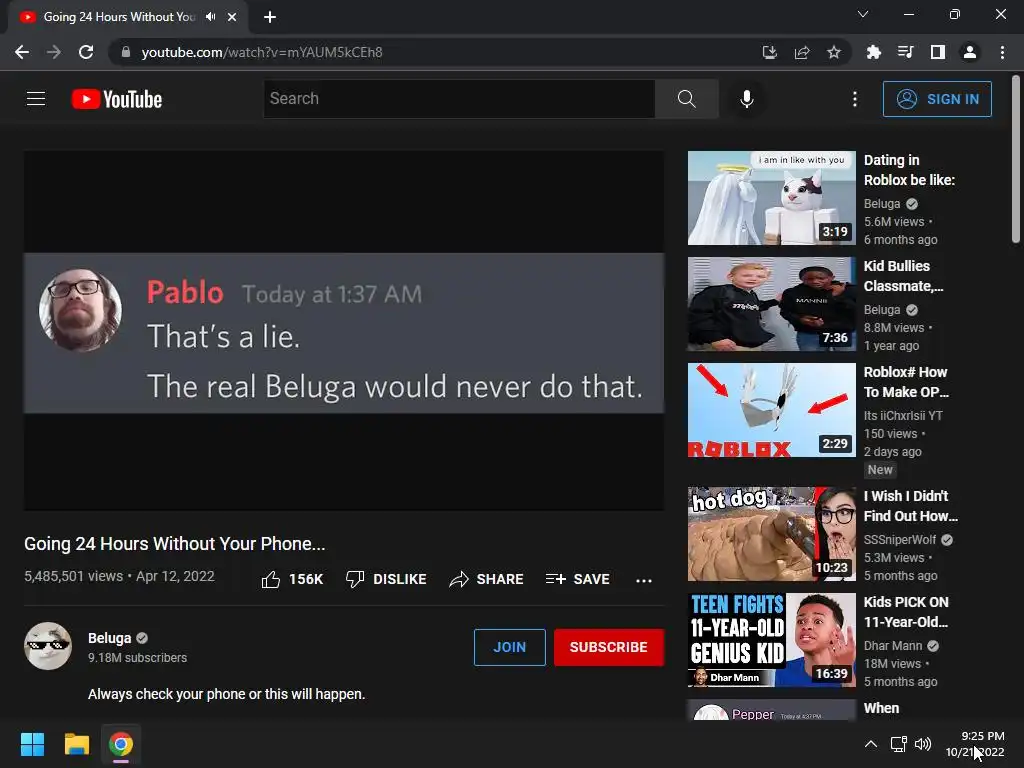This screenshot has width=1024, height=768.
Task: Bookmark this tab with star icon
Action: (x=834, y=52)
